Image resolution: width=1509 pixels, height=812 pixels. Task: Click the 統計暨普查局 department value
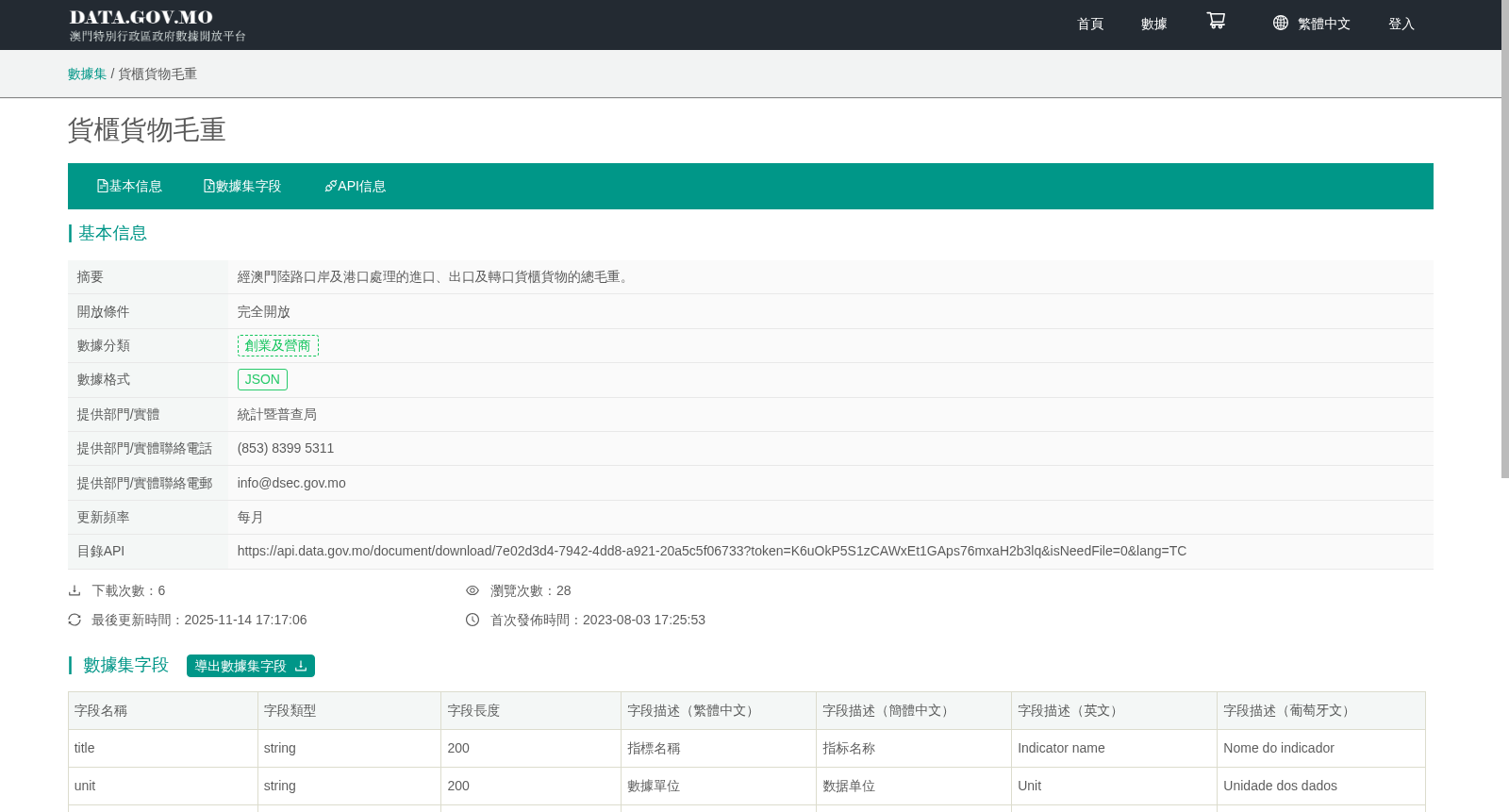(277, 414)
